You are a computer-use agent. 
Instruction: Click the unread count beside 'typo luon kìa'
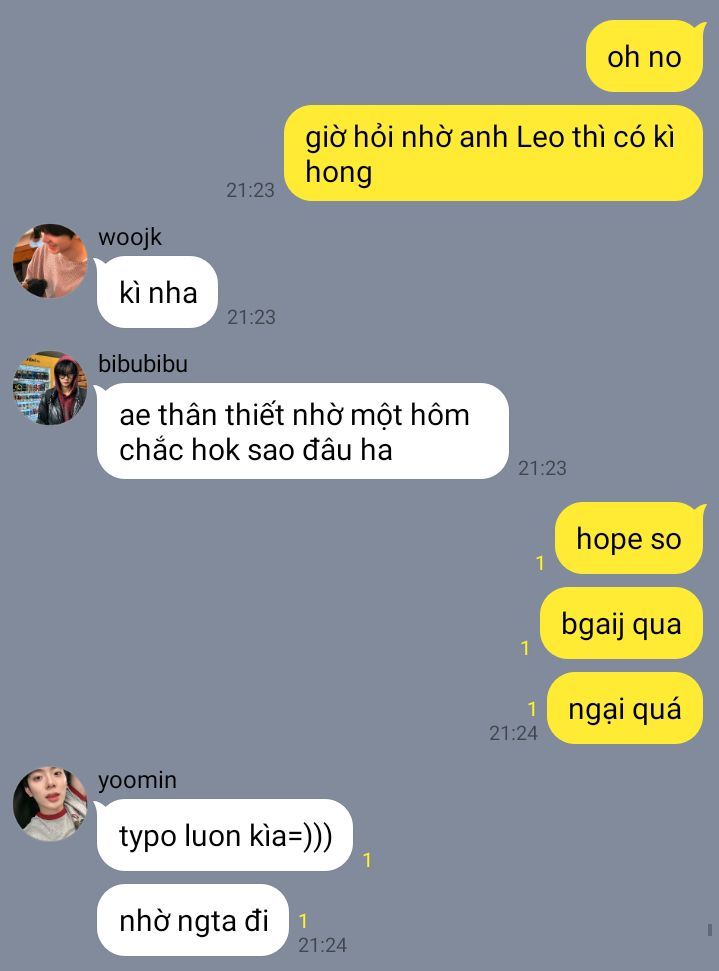(x=367, y=860)
